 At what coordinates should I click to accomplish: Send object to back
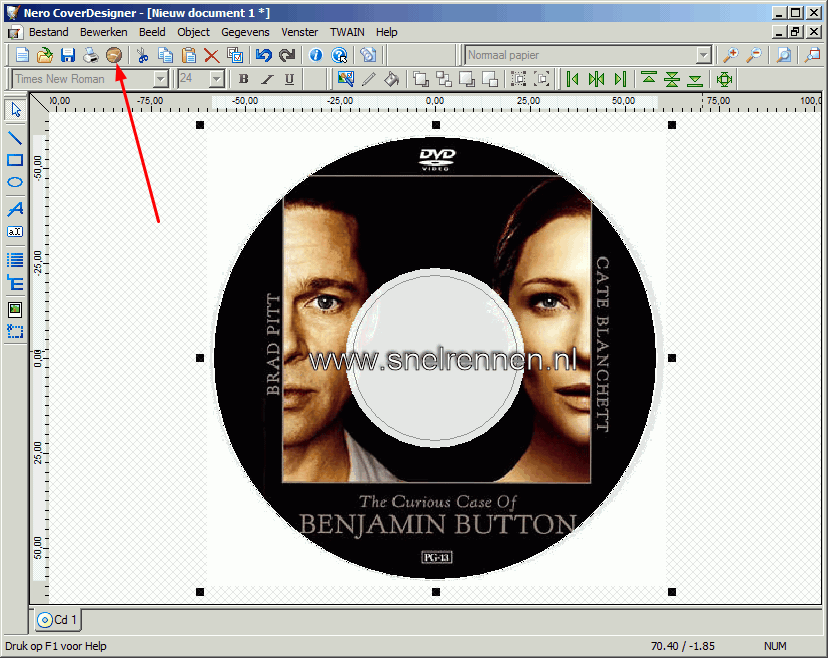point(467,79)
